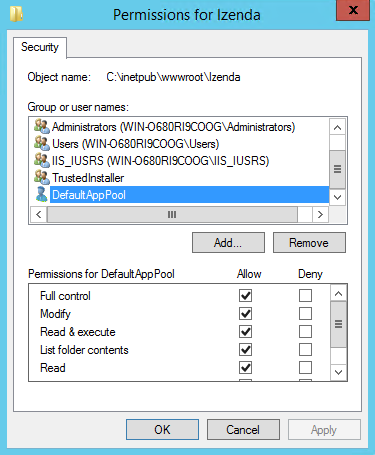Viewport: 375px width, 455px height.
Task: Open the Security tab
Action: (x=40, y=47)
